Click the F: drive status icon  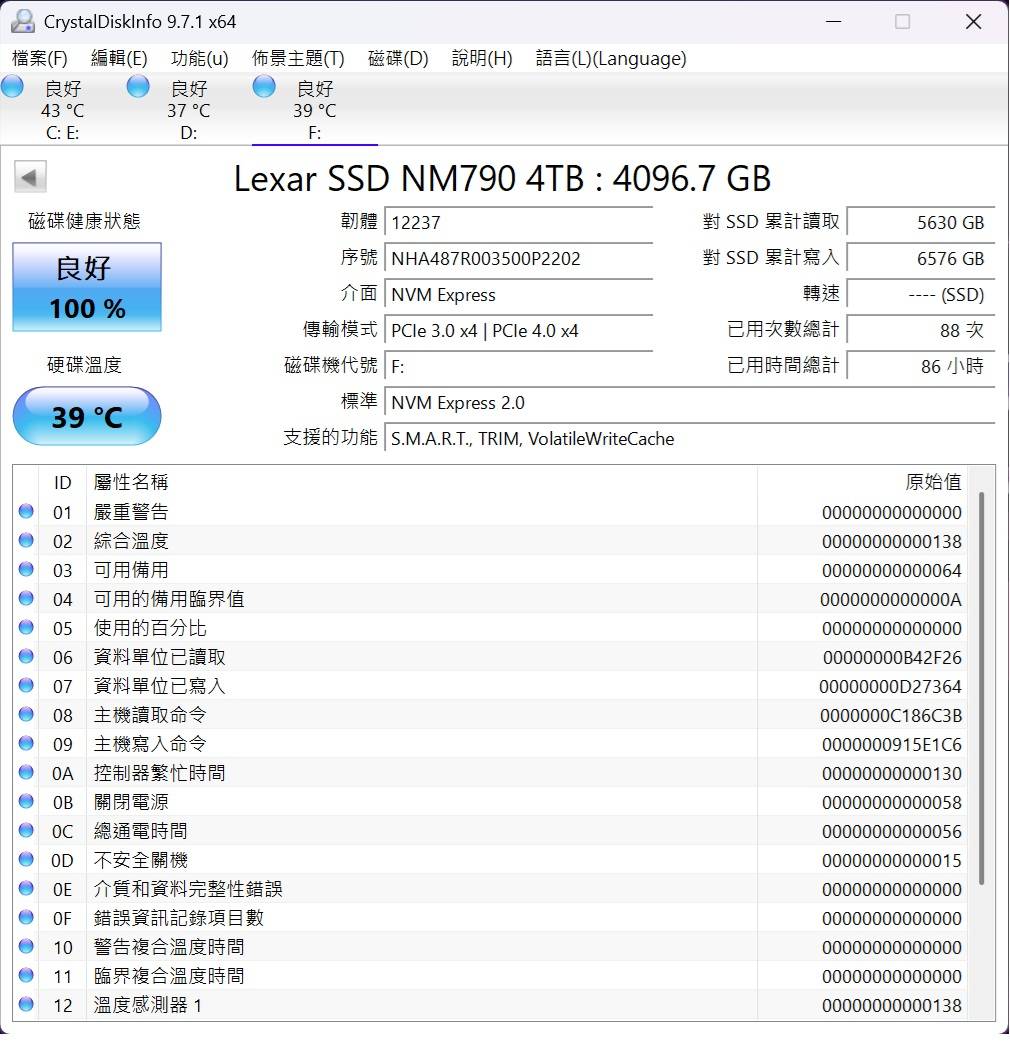[x=264, y=87]
